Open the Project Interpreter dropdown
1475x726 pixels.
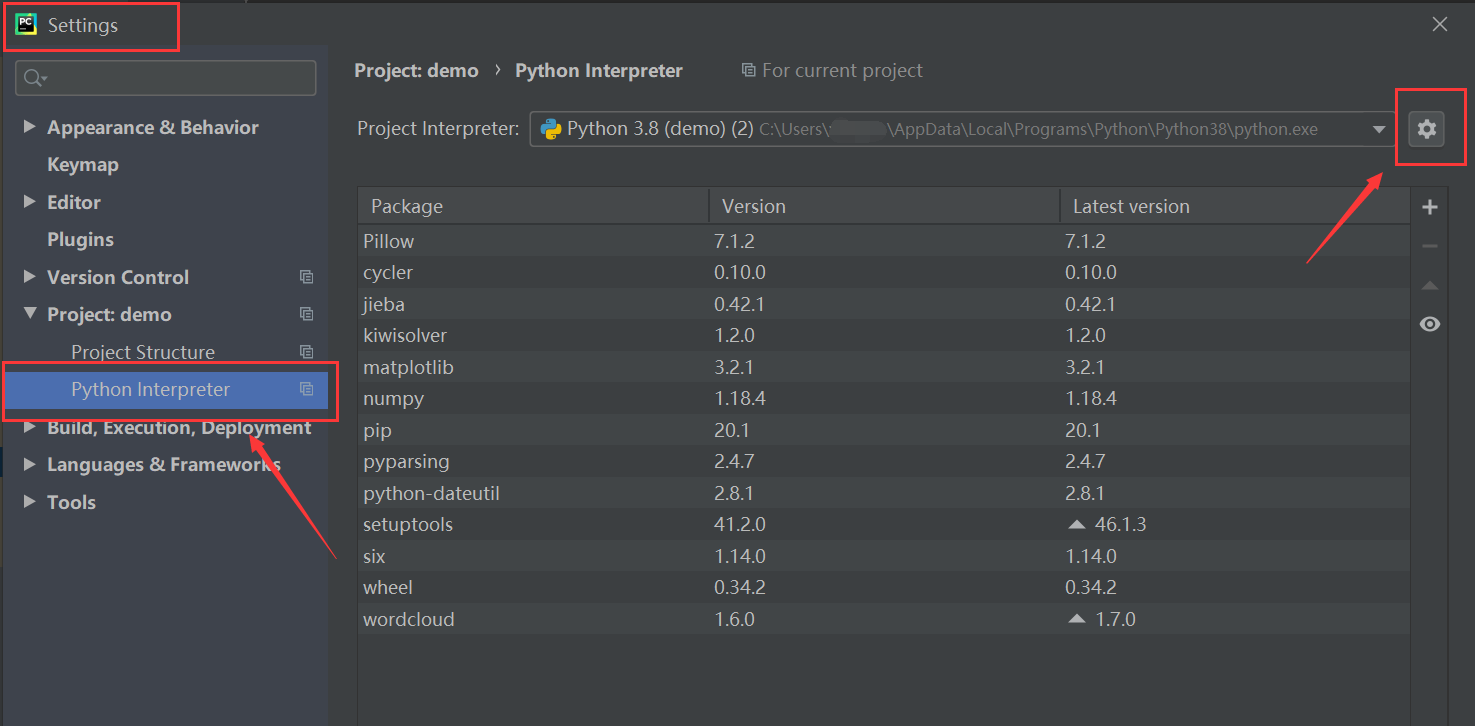(x=1379, y=128)
